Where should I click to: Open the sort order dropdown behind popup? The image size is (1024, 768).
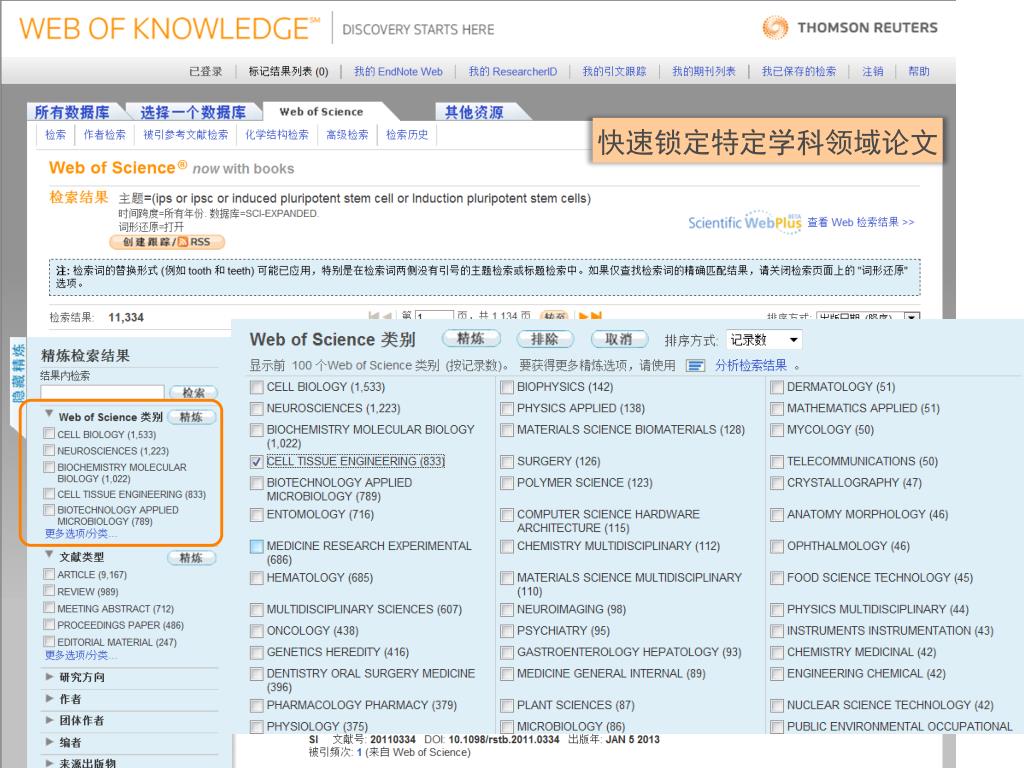(x=868, y=316)
